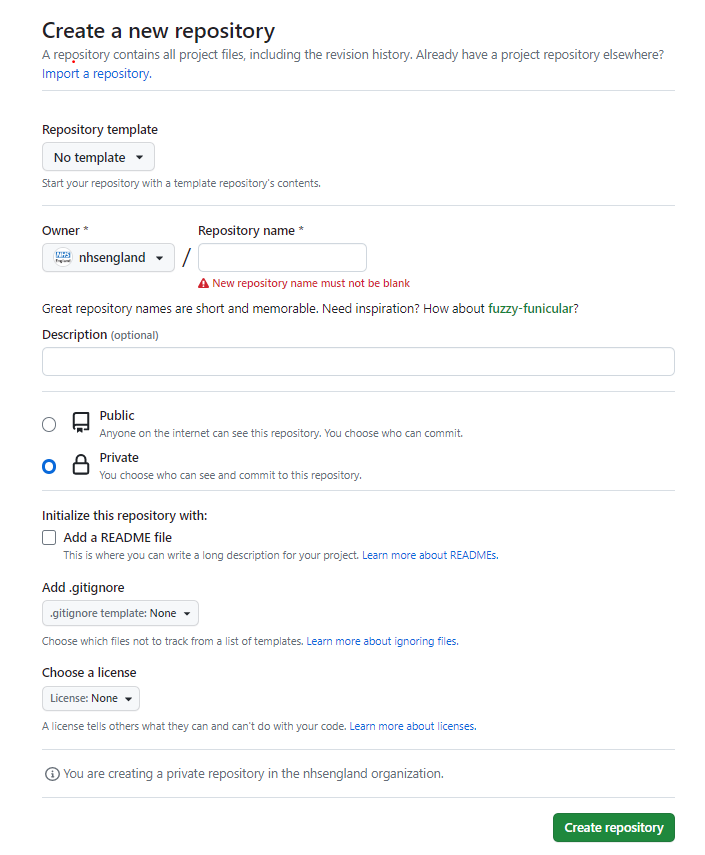Viewport: 705px width, 855px height.
Task: Click the public repository book icon
Action: 81,423
